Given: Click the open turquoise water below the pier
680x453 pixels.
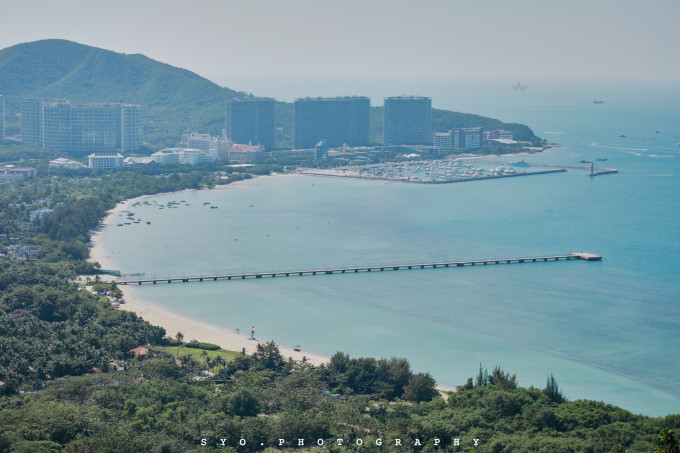Looking at the screenshot, I should coord(450,320).
